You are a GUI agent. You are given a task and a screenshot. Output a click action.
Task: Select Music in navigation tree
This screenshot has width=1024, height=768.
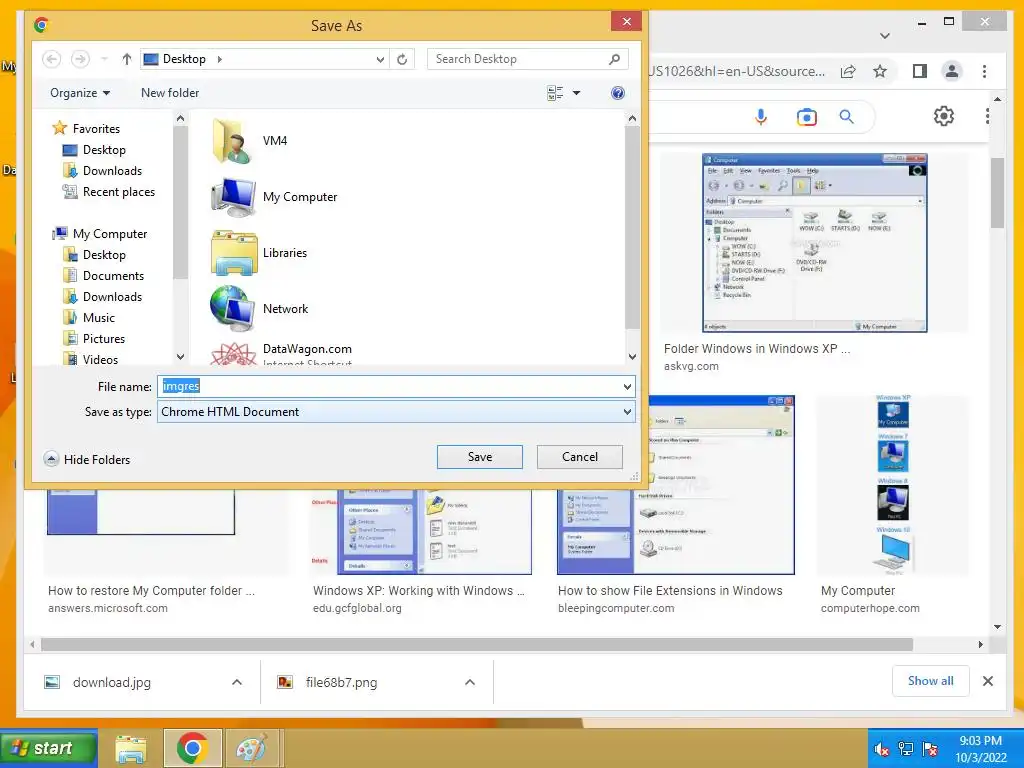click(89, 317)
